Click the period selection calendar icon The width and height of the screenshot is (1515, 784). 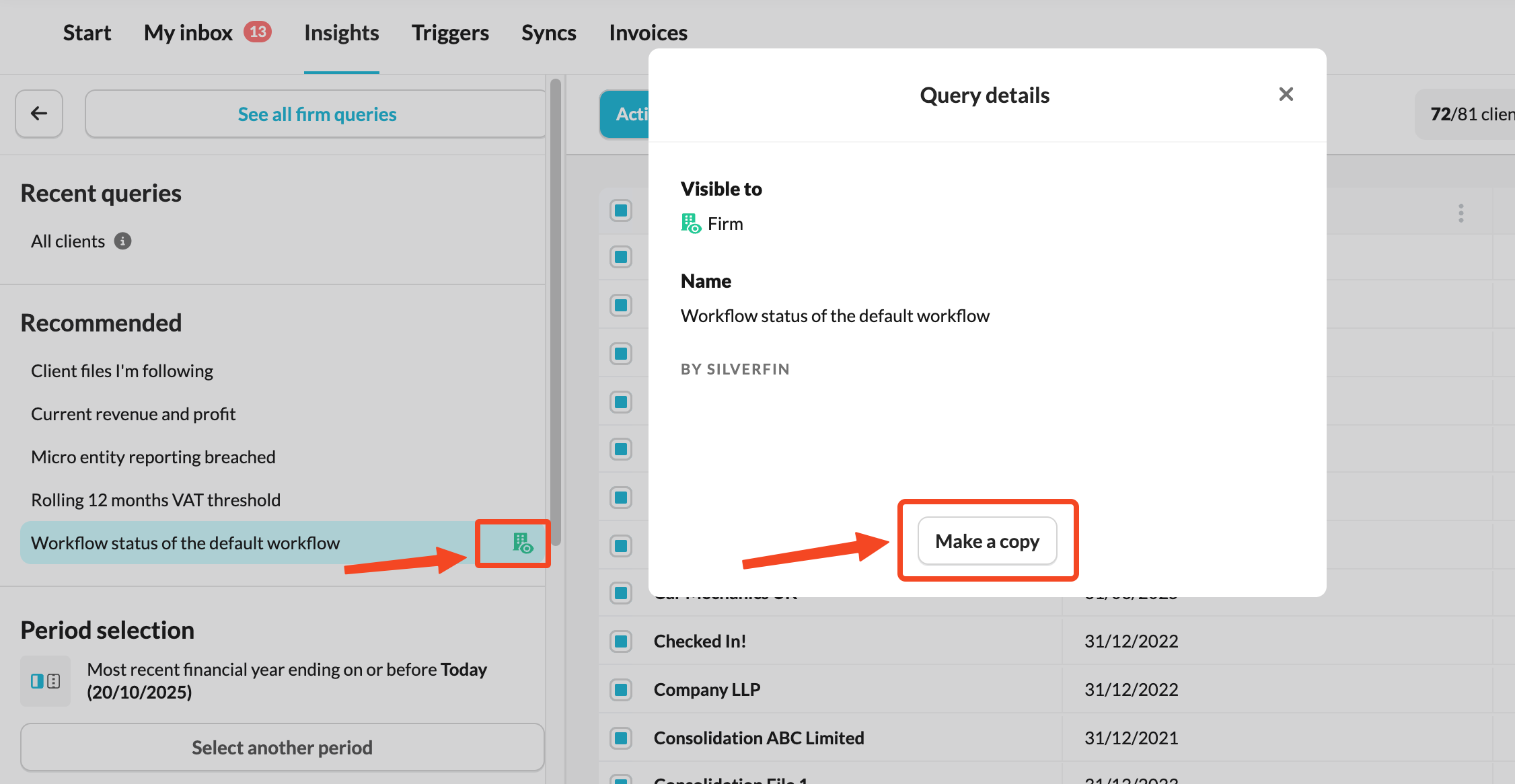click(45, 680)
